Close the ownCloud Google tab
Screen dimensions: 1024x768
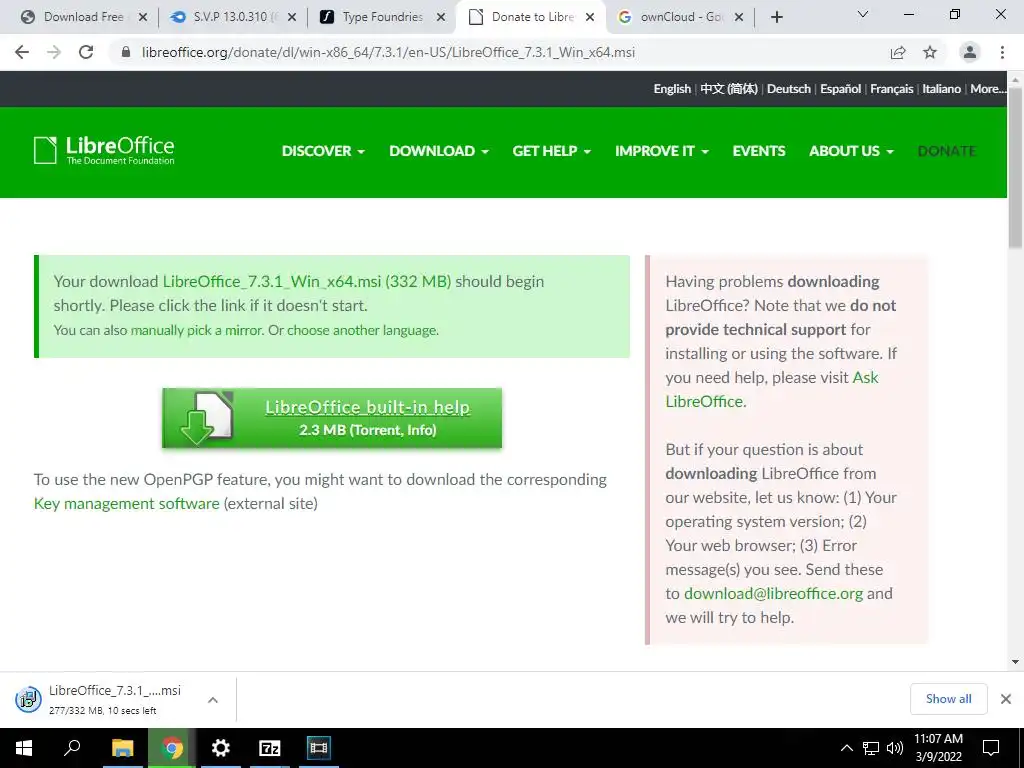coord(739,17)
